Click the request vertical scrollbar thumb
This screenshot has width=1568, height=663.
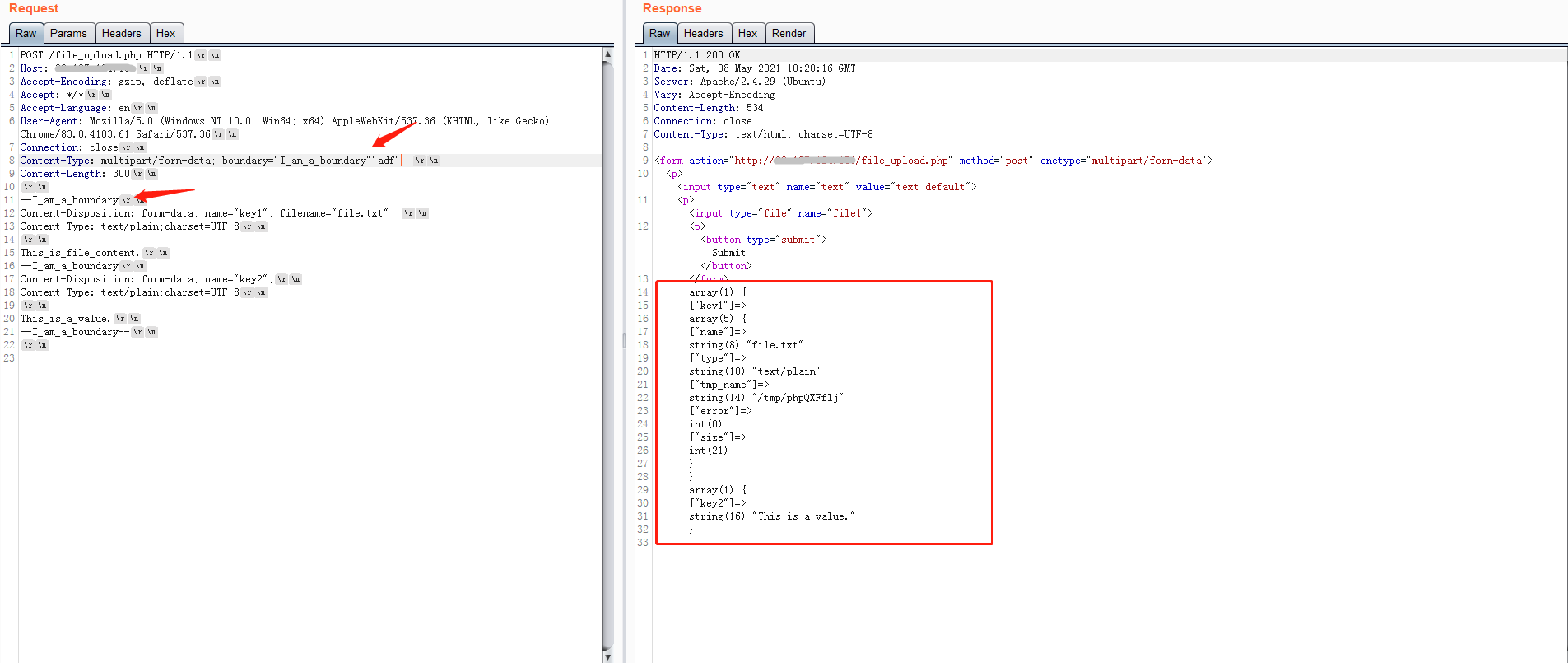(607, 355)
